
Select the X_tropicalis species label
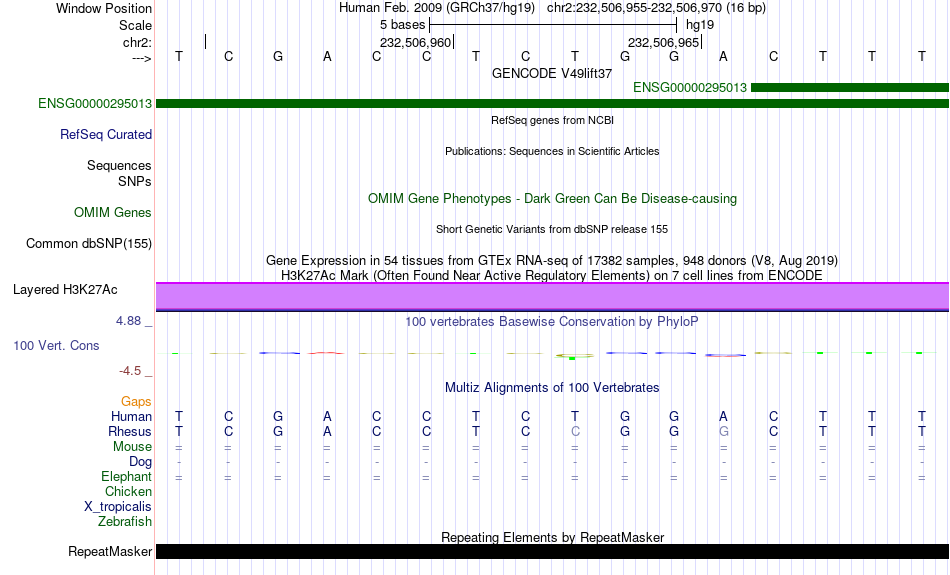118,507
